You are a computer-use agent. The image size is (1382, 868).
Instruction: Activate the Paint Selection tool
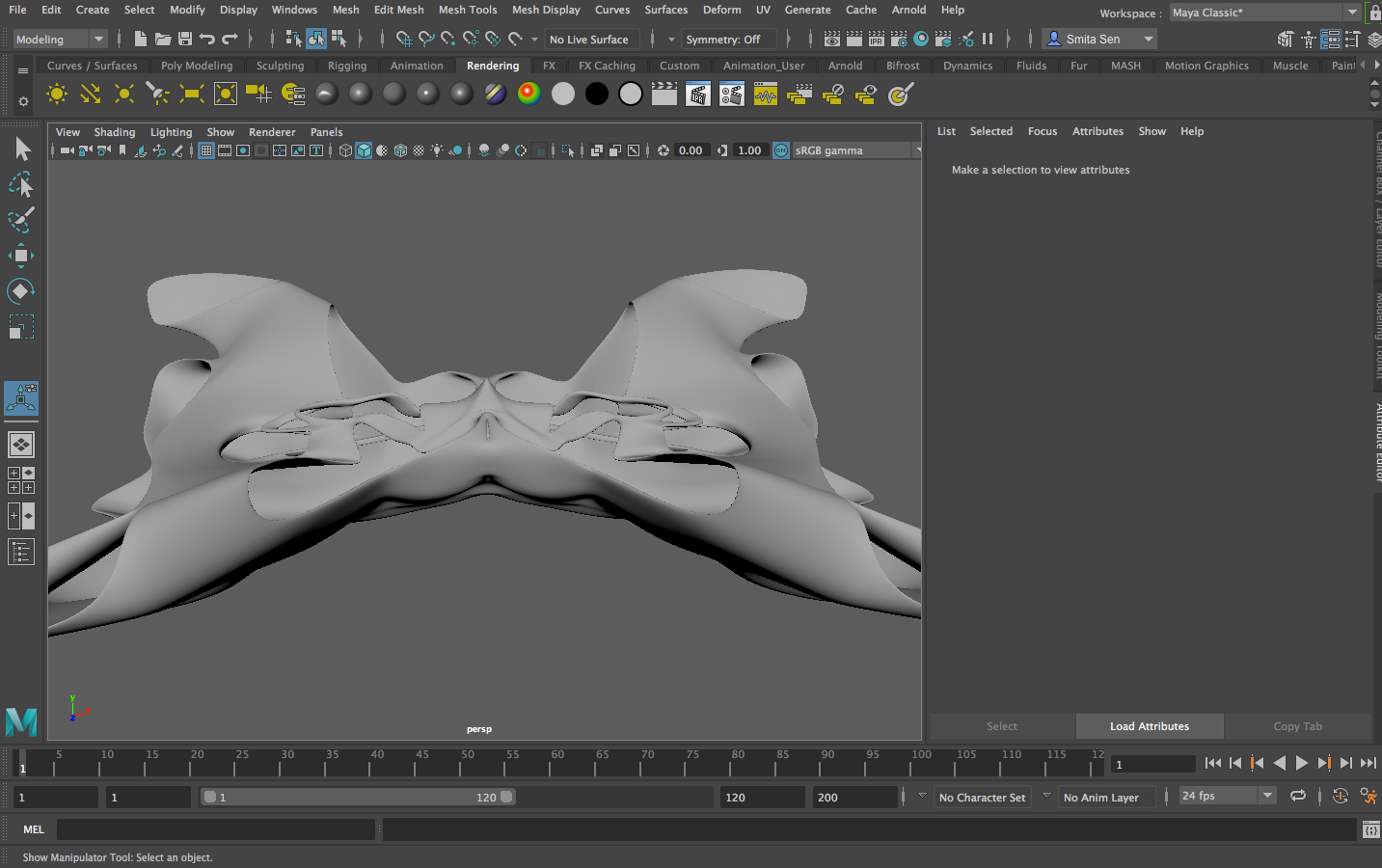point(21,220)
